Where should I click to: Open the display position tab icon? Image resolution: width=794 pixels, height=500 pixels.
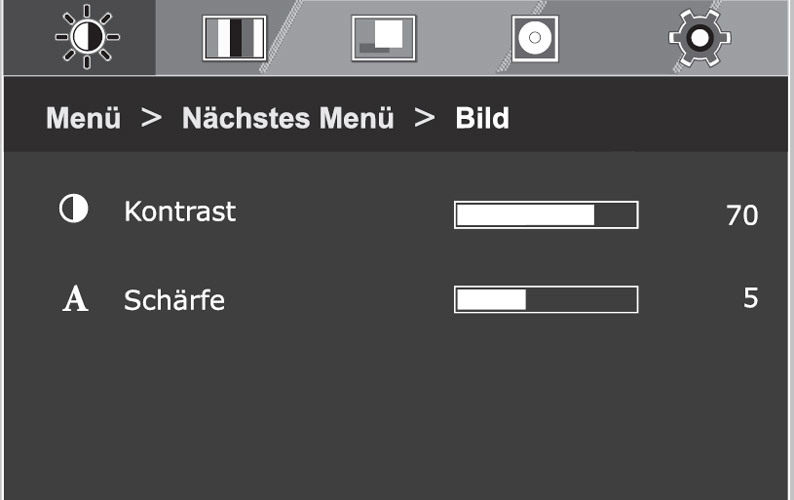coord(384,38)
